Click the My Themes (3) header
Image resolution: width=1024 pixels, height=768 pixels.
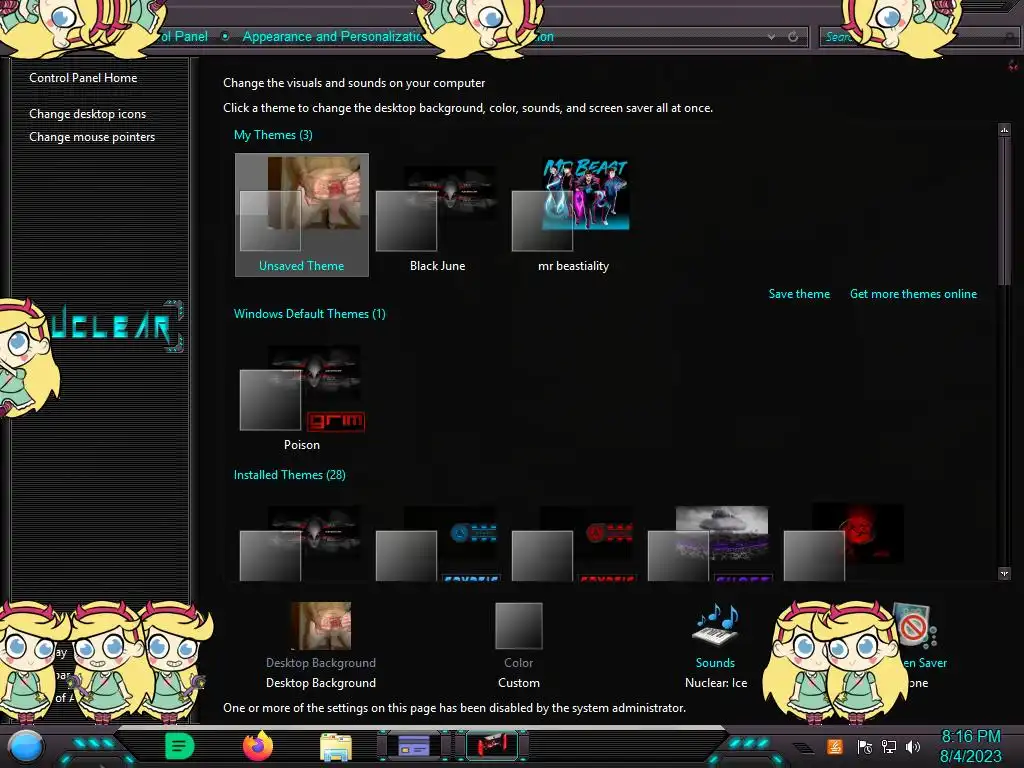[x=273, y=135]
